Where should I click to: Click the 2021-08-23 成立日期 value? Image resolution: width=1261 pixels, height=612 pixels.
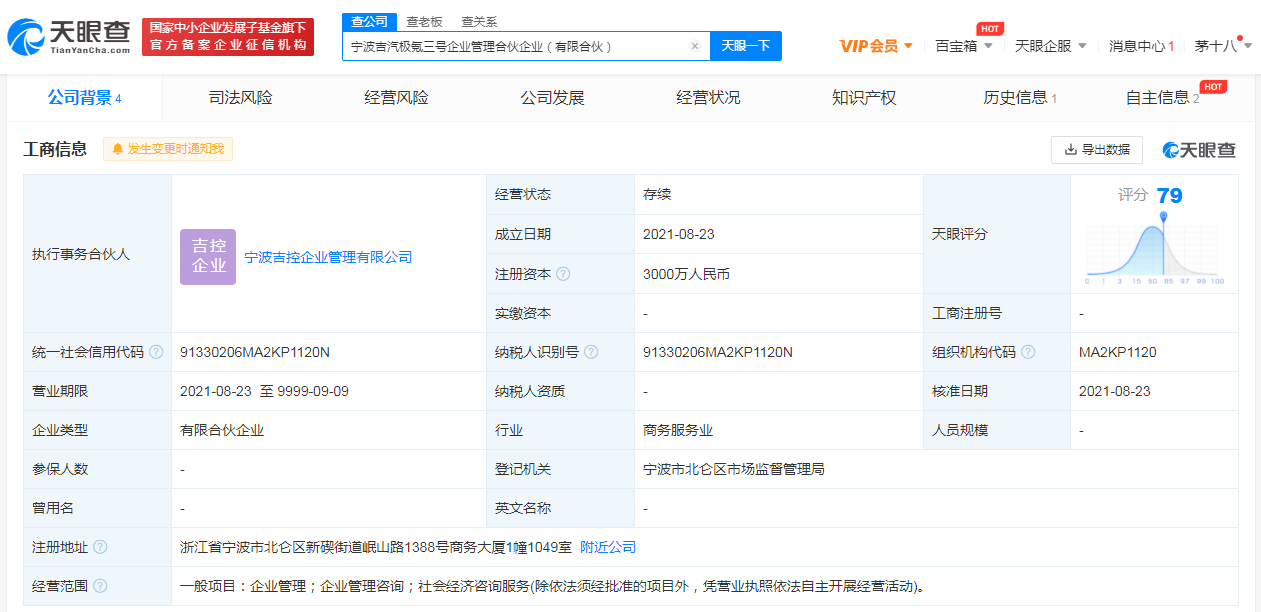(679, 235)
